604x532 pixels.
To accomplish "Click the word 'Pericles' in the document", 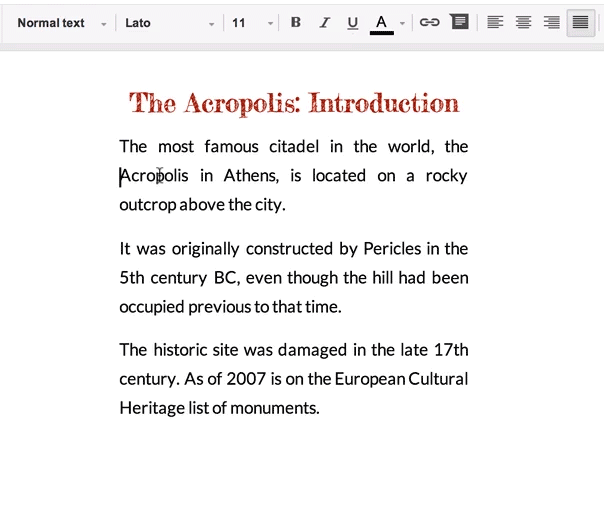I will 392,248.
